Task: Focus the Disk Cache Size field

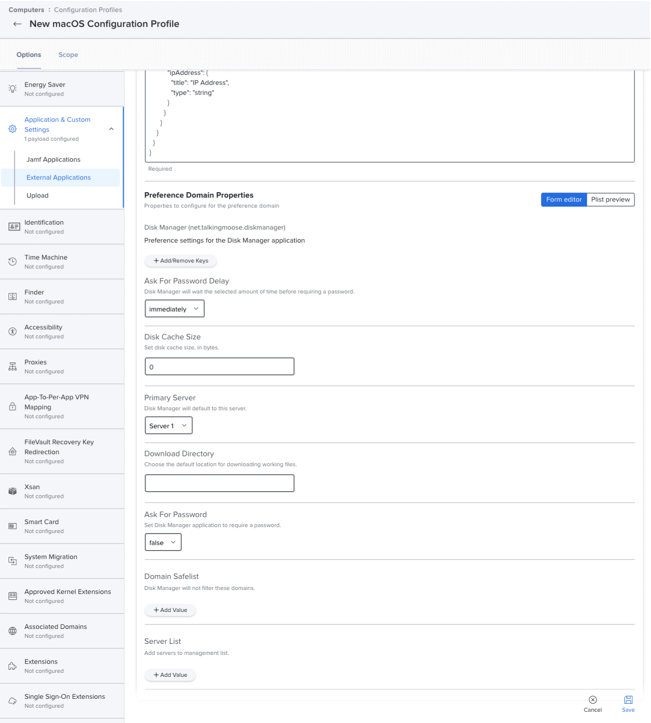Action: [x=219, y=367]
